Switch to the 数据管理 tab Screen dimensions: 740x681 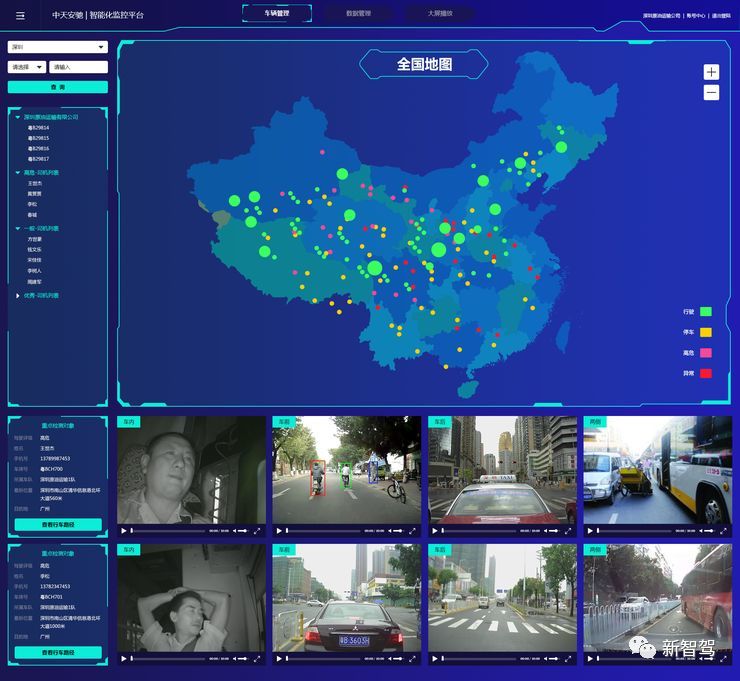(359, 13)
